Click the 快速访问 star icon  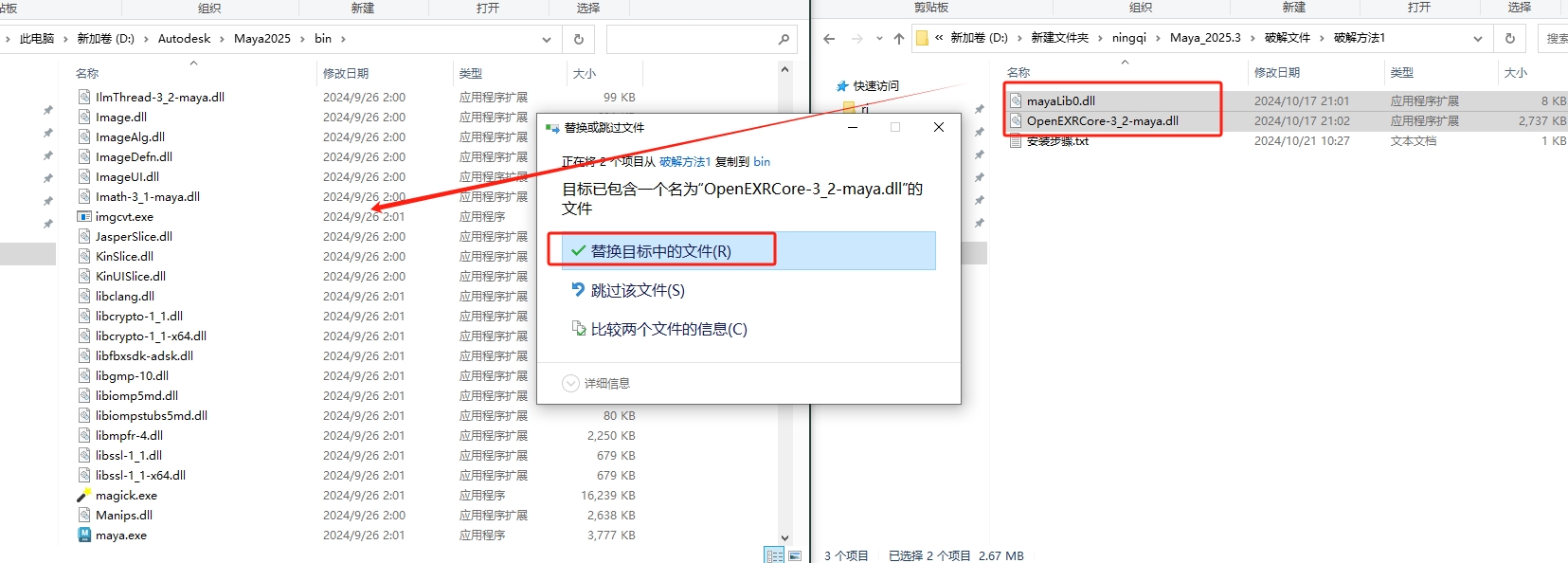coord(842,85)
